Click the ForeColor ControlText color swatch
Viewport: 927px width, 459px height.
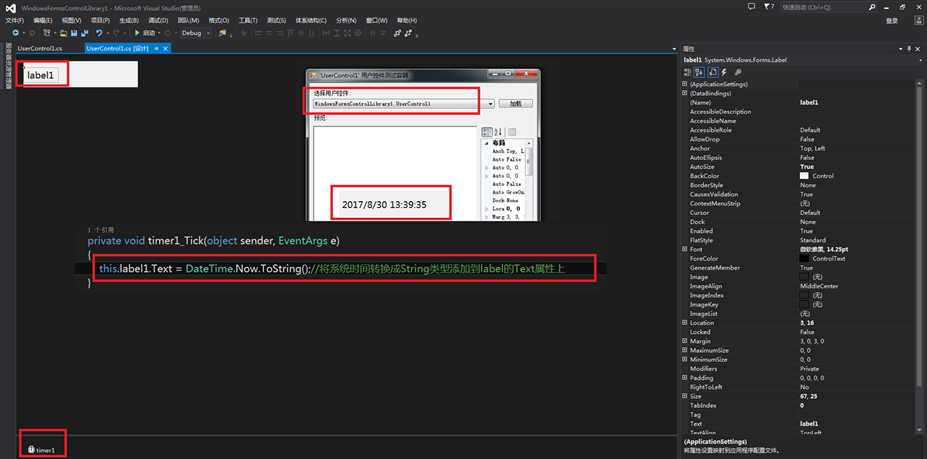(x=804, y=258)
